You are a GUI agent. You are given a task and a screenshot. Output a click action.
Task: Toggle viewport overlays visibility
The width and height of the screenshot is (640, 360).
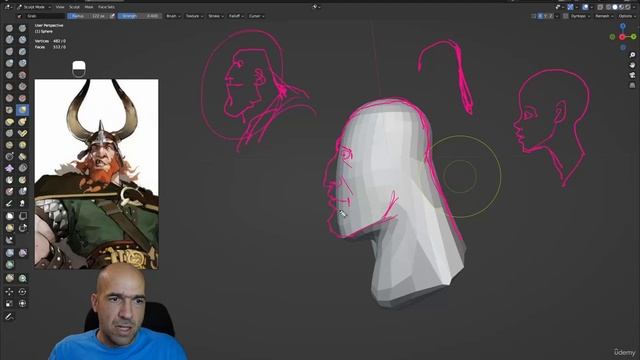coord(585,7)
